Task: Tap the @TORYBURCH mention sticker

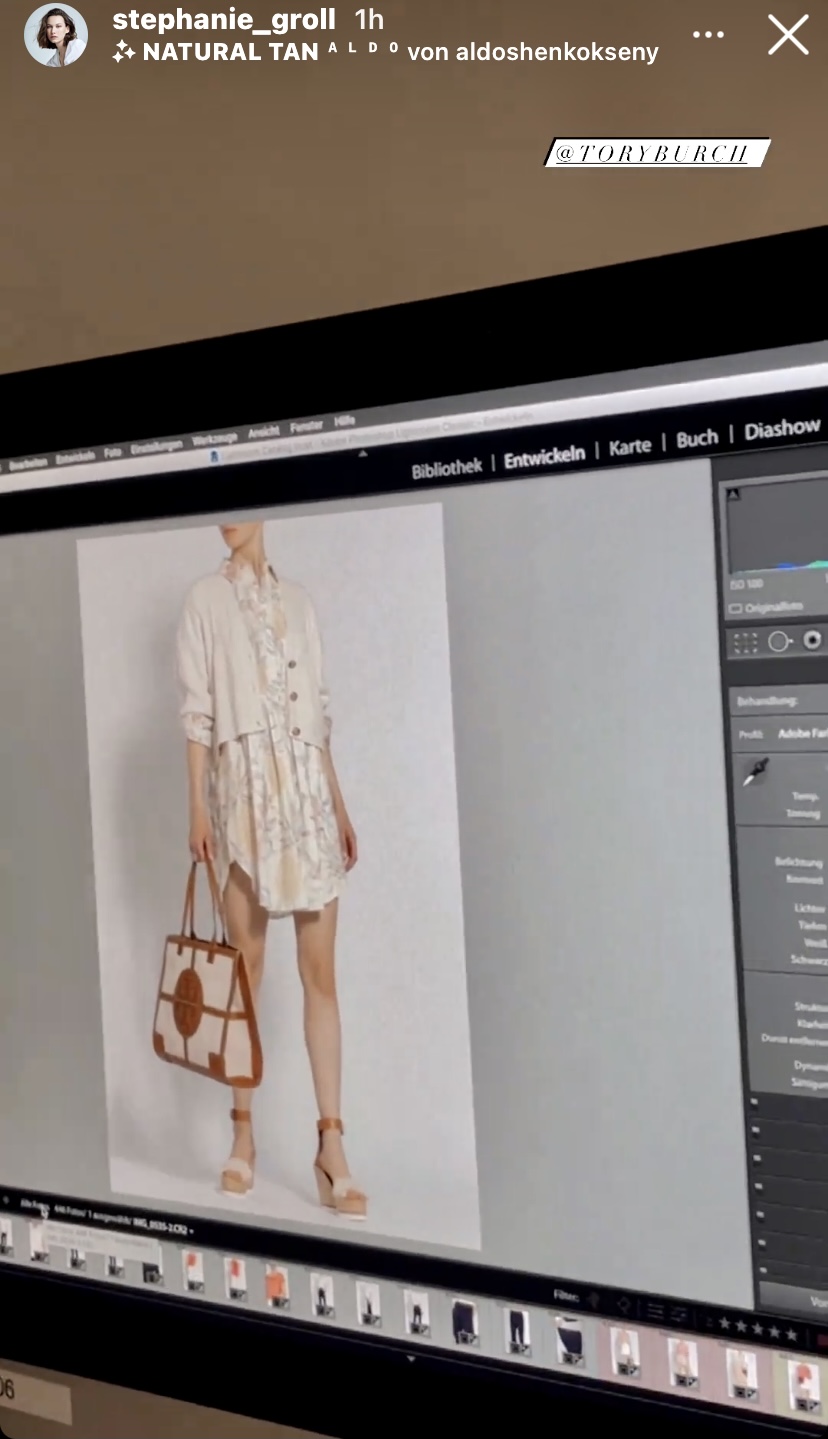Action: click(x=657, y=153)
